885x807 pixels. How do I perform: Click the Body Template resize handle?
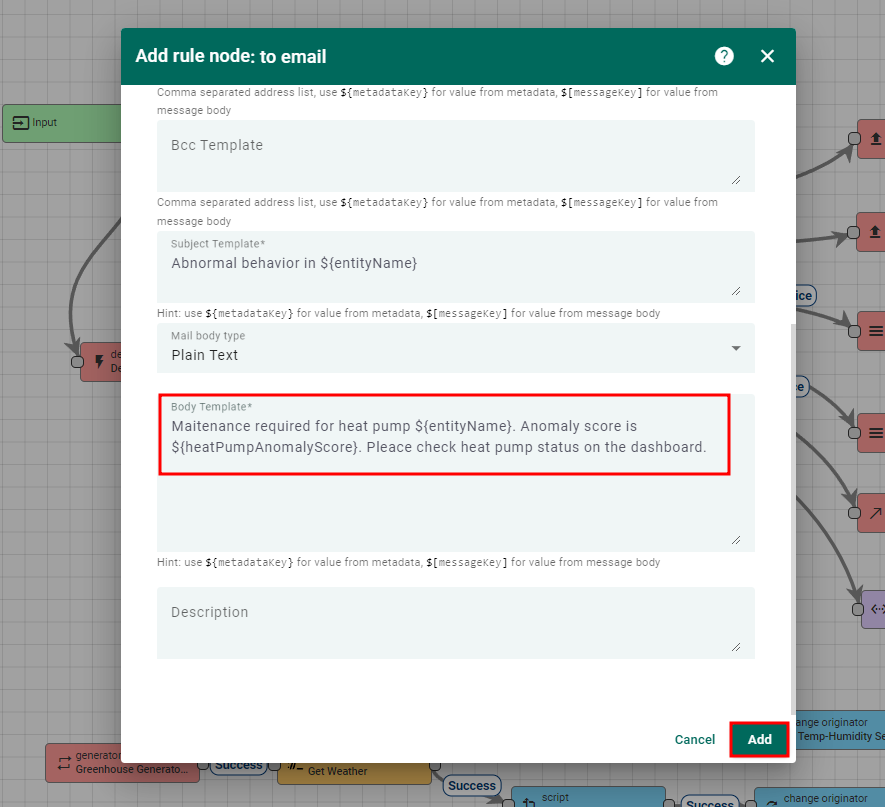(x=736, y=539)
